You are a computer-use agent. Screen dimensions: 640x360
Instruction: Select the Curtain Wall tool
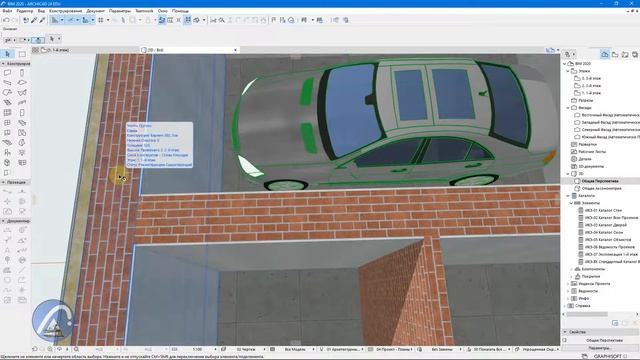tap(7, 113)
